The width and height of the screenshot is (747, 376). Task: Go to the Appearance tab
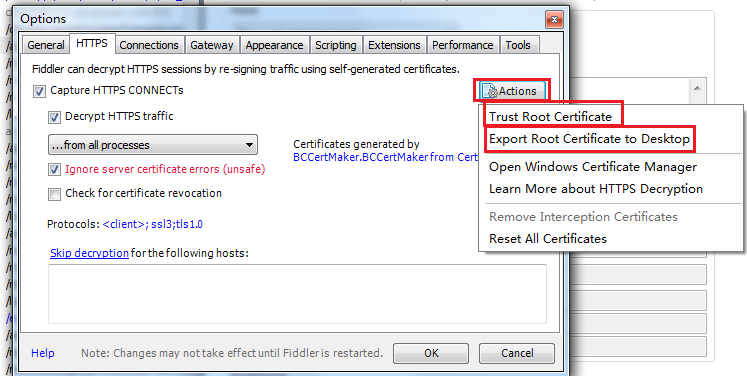point(274,45)
